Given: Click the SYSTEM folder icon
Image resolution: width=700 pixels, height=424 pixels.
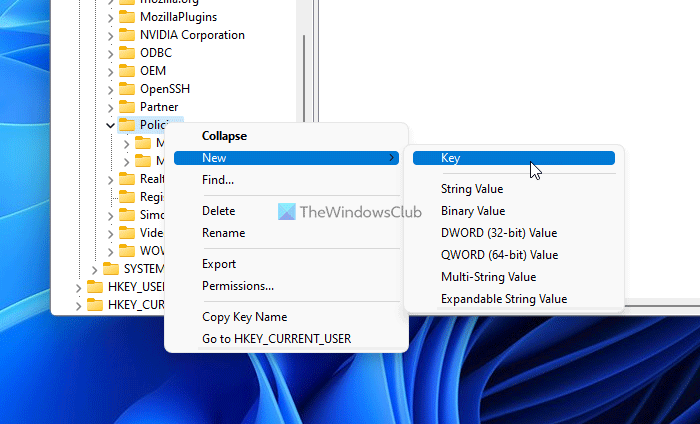Looking at the screenshot, I should [x=111, y=269].
